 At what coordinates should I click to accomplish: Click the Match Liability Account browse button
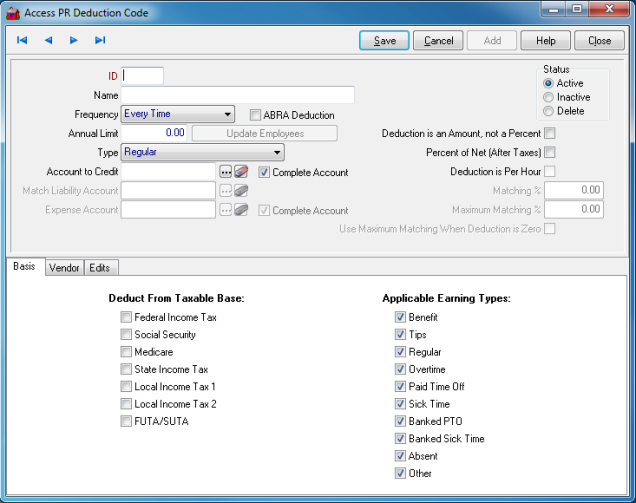[x=226, y=191]
